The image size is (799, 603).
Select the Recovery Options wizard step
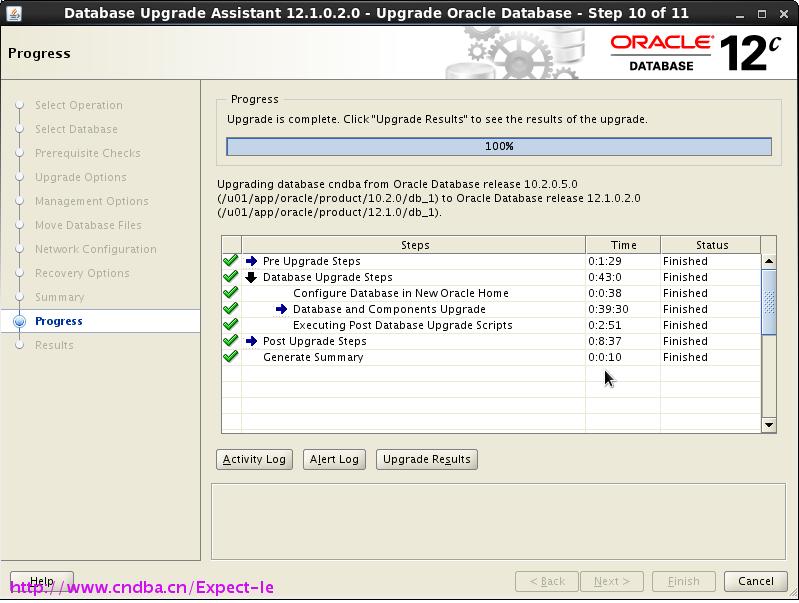[x=82, y=273]
